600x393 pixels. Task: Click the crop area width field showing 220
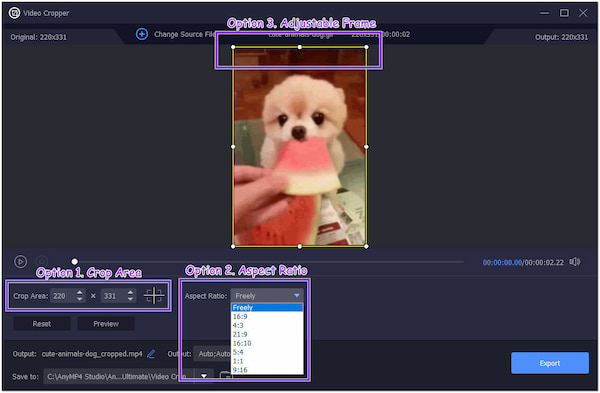62,296
